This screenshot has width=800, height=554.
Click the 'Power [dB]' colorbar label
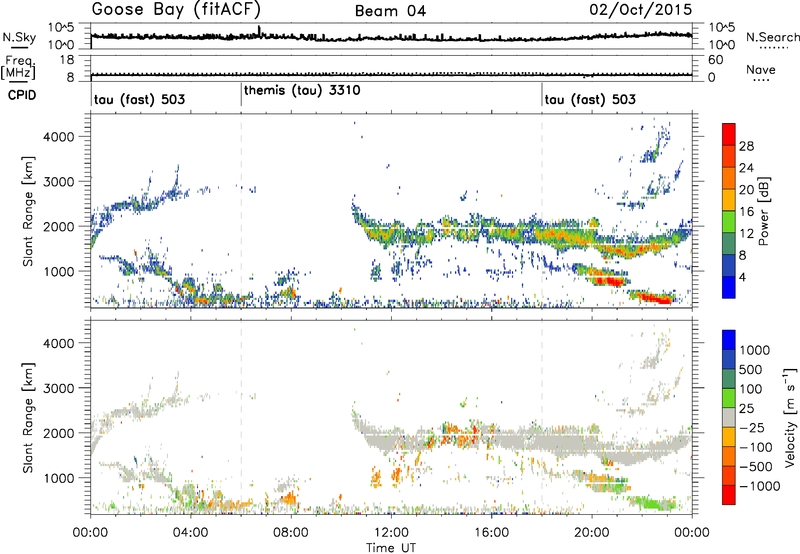(x=764, y=211)
